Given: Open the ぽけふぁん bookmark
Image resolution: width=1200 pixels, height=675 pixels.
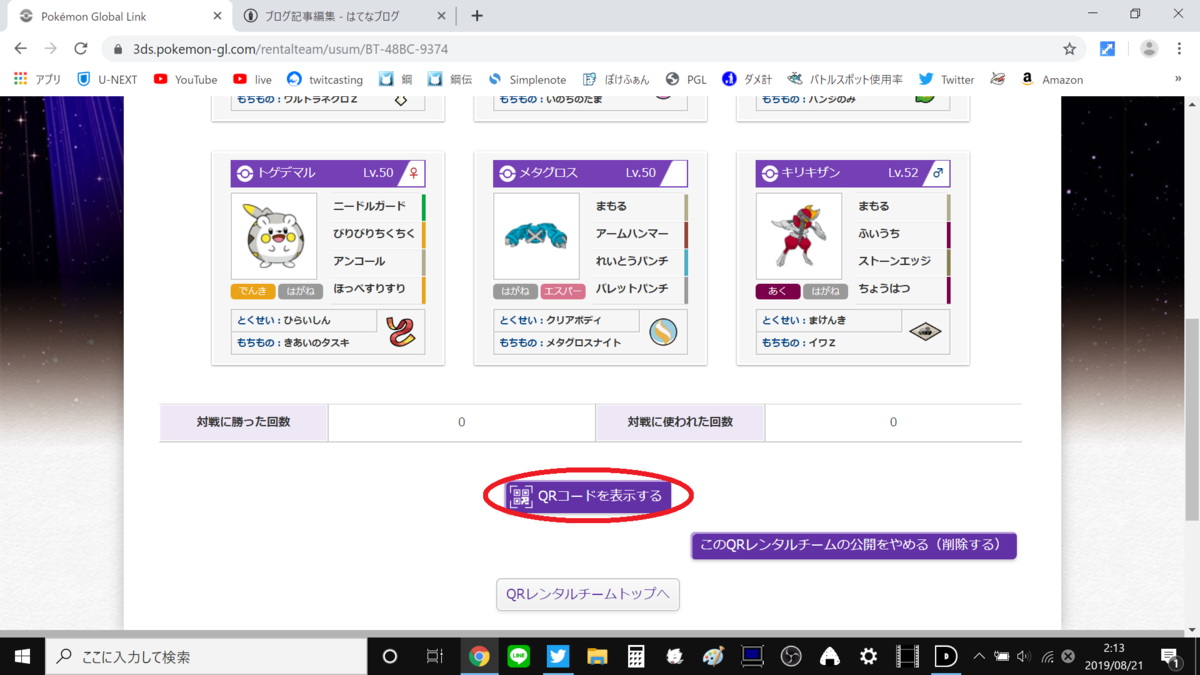Looking at the screenshot, I should point(616,79).
